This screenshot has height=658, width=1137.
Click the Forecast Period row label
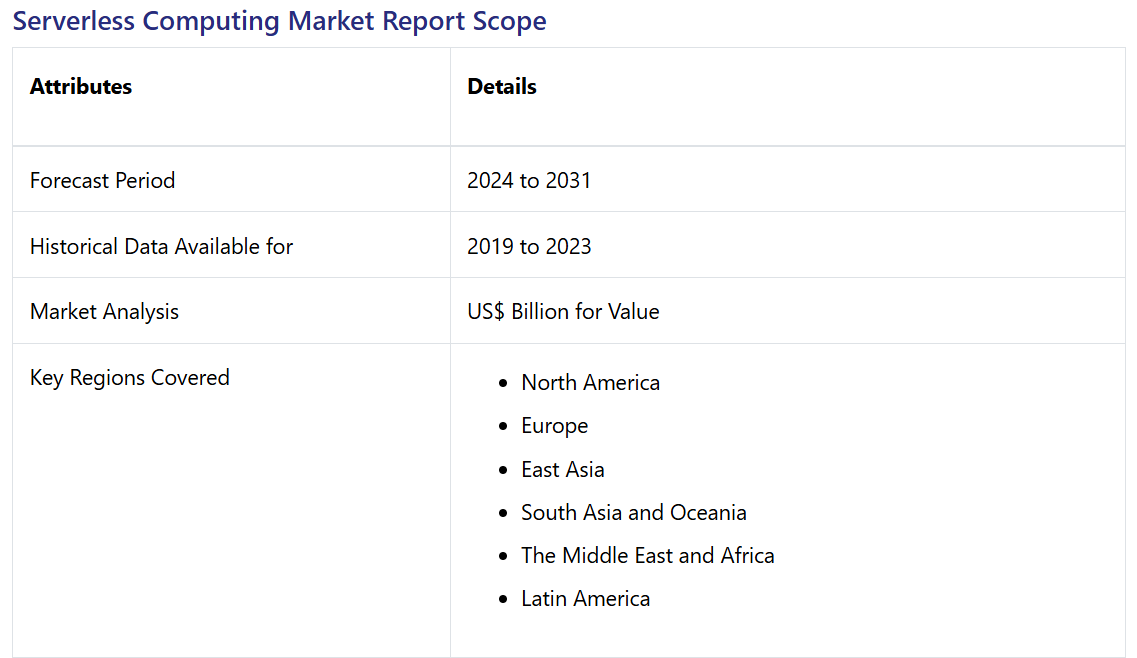click(x=102, y=181)
